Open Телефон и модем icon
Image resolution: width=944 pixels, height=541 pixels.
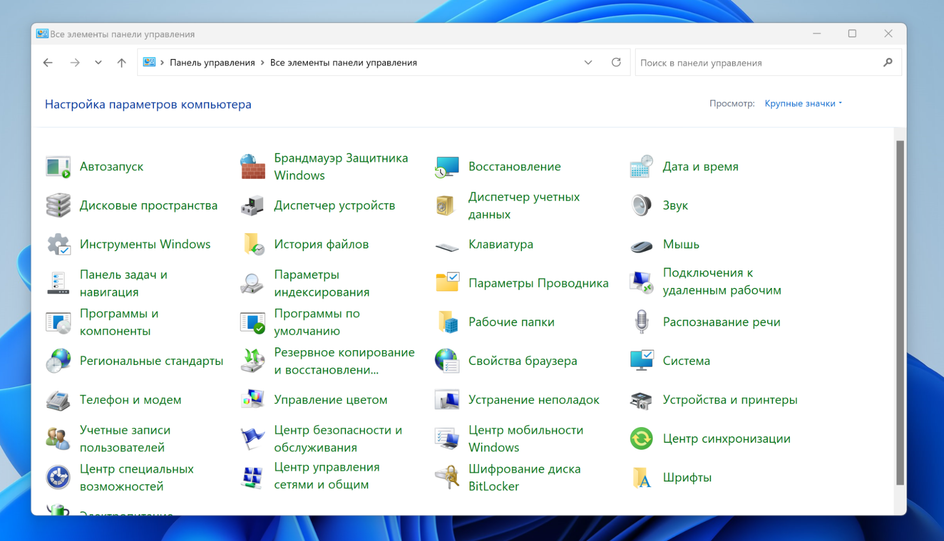point(58,400)
